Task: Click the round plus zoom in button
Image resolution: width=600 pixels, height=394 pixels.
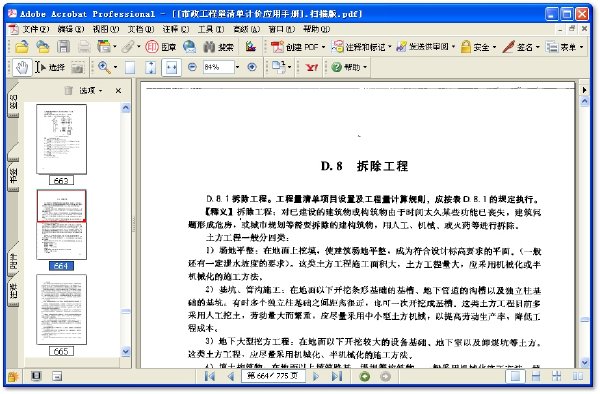Action: click(252, 67)
